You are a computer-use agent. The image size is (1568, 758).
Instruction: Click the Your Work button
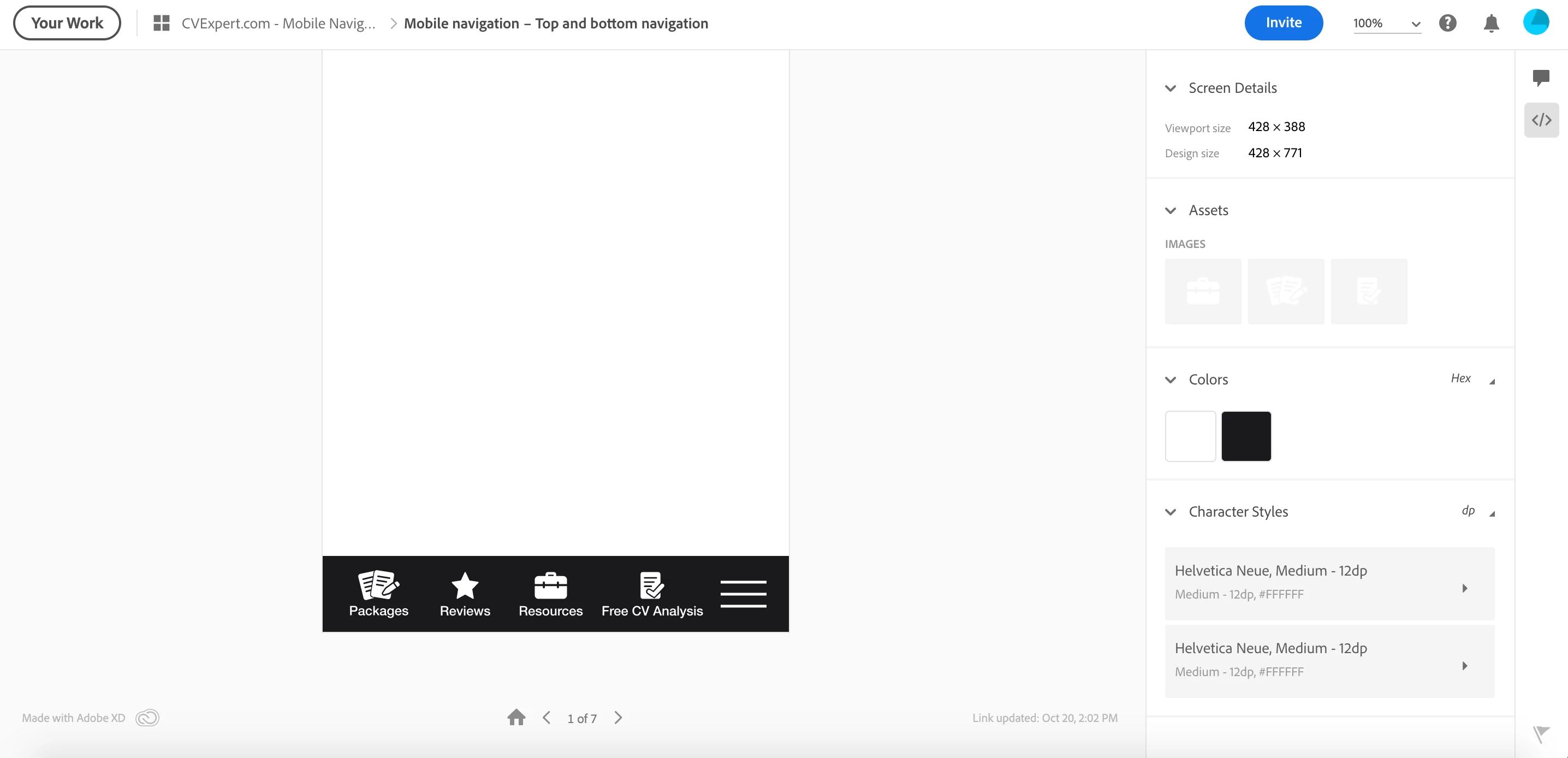click(x=67, y=23)
